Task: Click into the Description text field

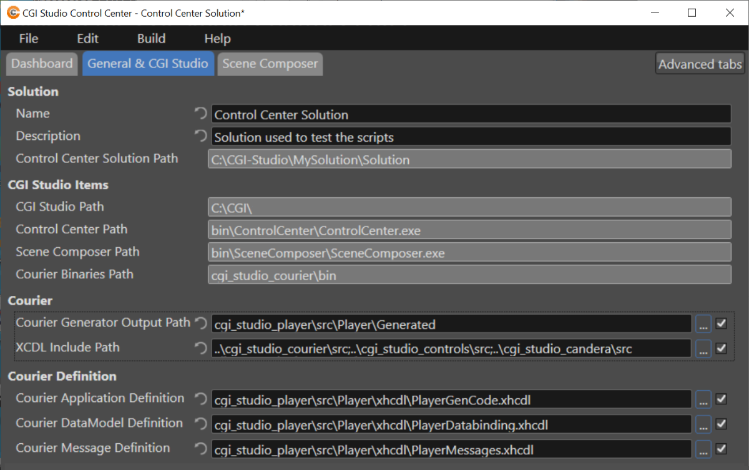Action: coord(471,137)
